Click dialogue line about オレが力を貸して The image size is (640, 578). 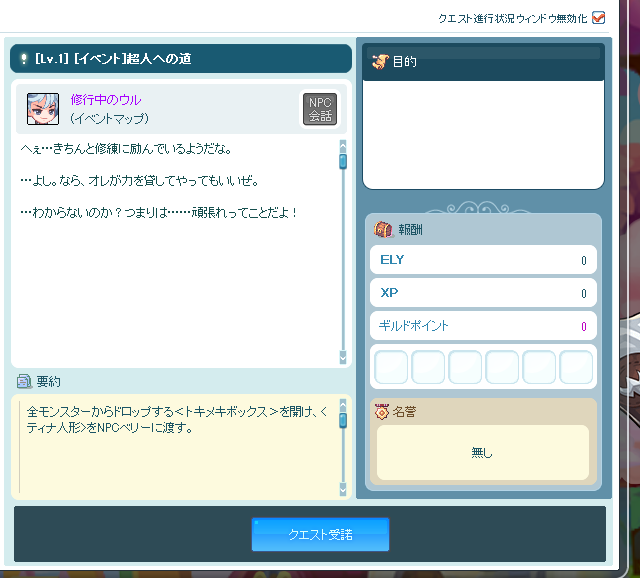(x=140, y=180)
